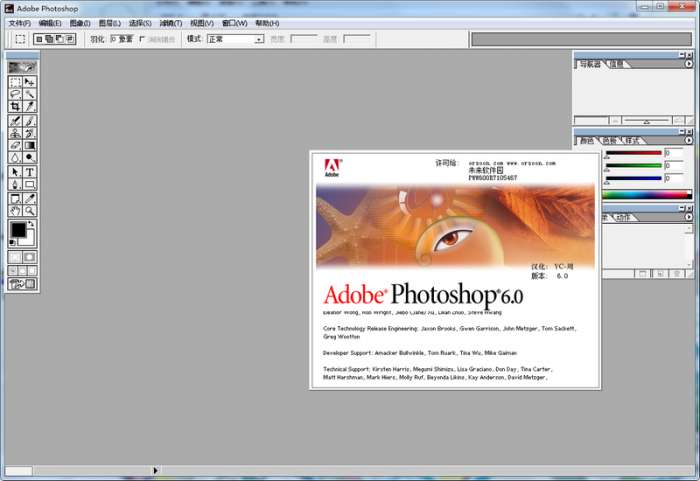Select the Type tool
700x481 pixels.
pos(29,172)
